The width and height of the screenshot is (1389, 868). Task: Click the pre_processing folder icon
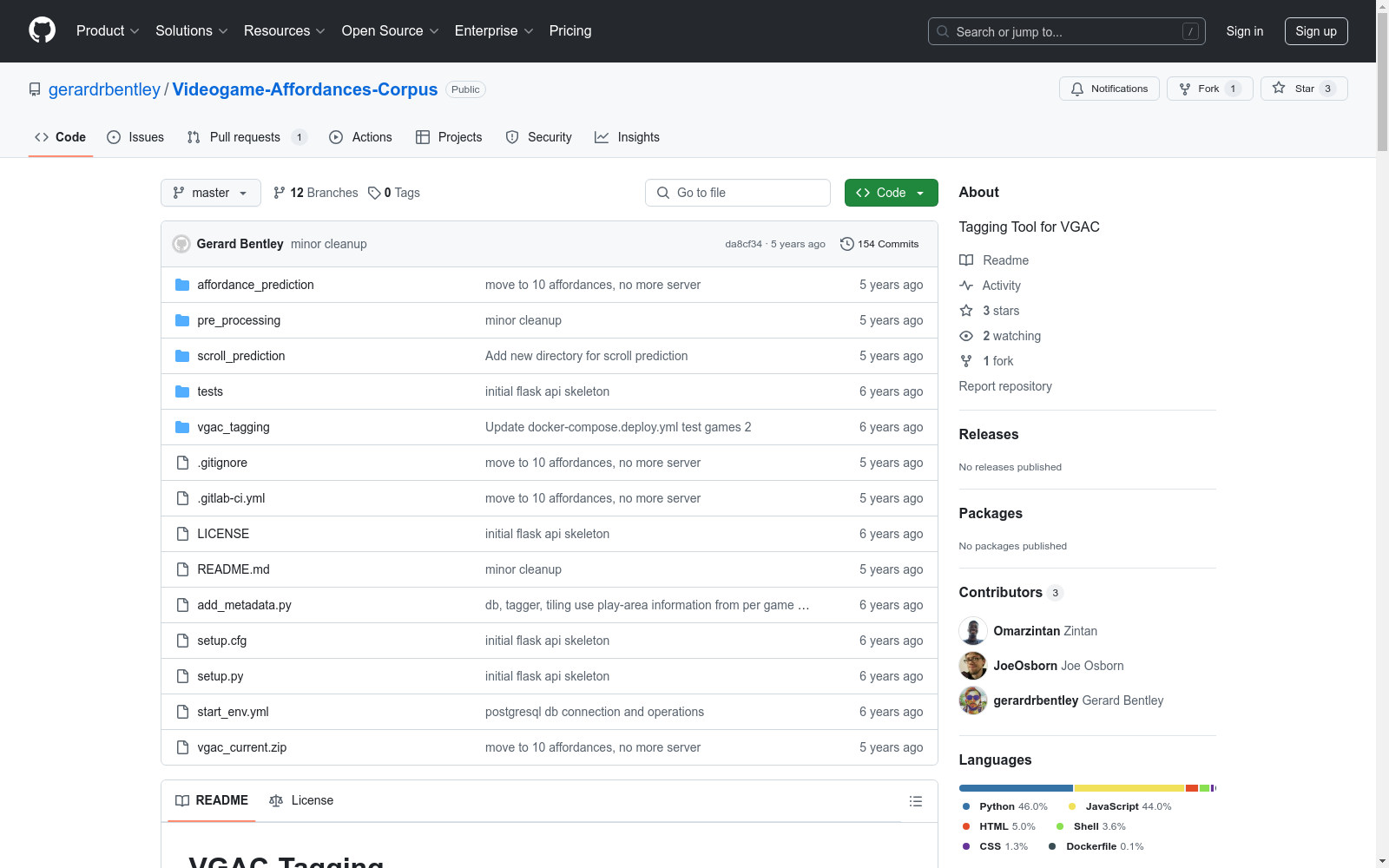click(x=182, y=320)
